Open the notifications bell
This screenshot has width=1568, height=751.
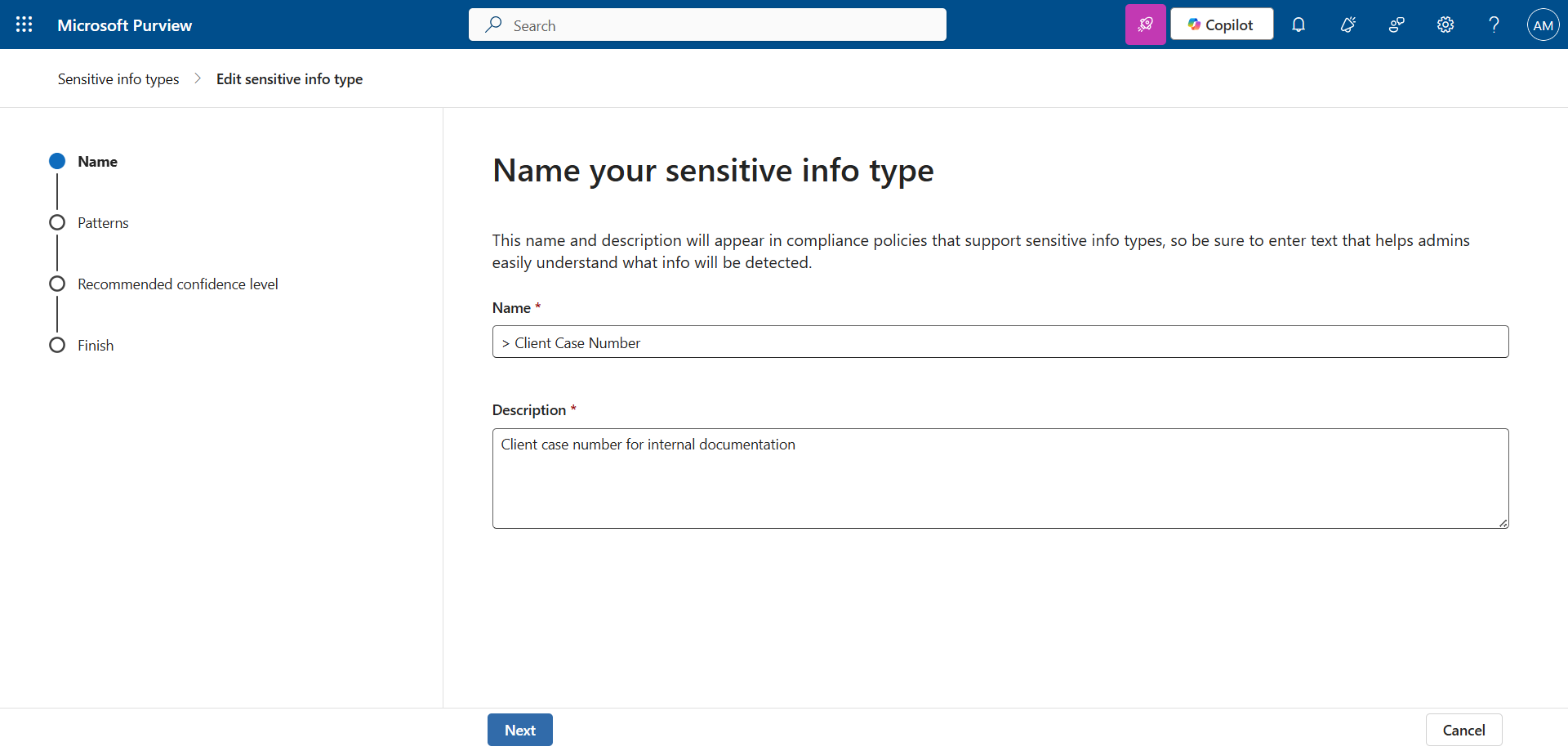pos(1298,25)
